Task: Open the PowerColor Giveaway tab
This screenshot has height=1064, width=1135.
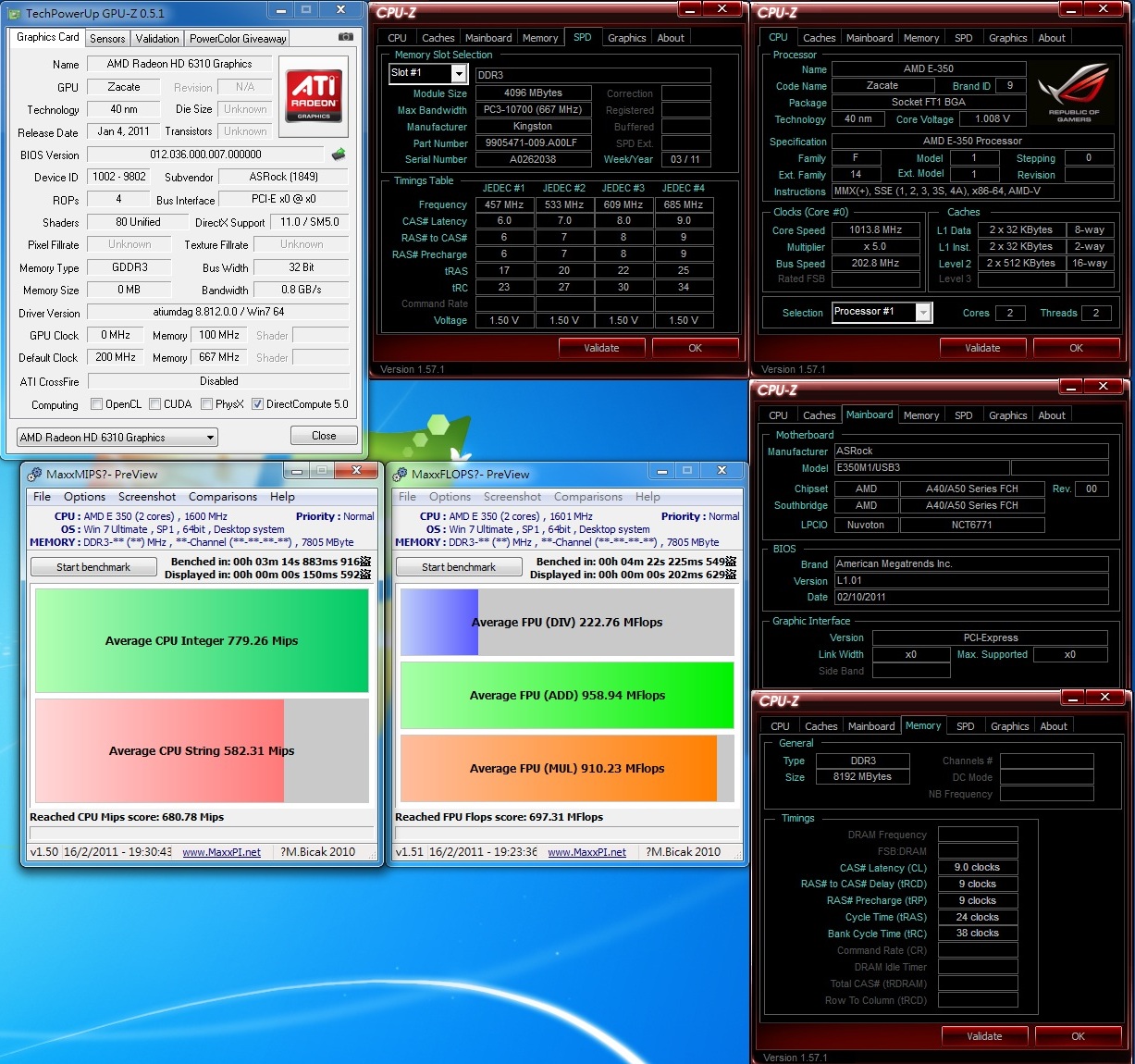Action: [238, 39]
